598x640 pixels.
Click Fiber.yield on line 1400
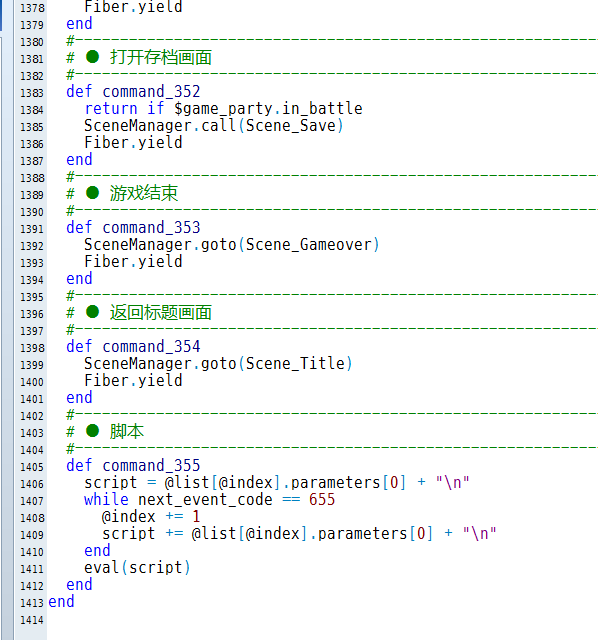(x=133, y=381)
